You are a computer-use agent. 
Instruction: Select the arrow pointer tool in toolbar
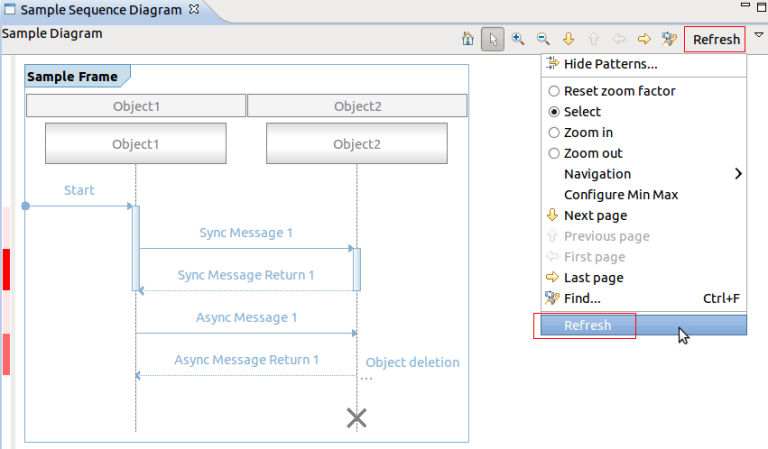[492, 39]
